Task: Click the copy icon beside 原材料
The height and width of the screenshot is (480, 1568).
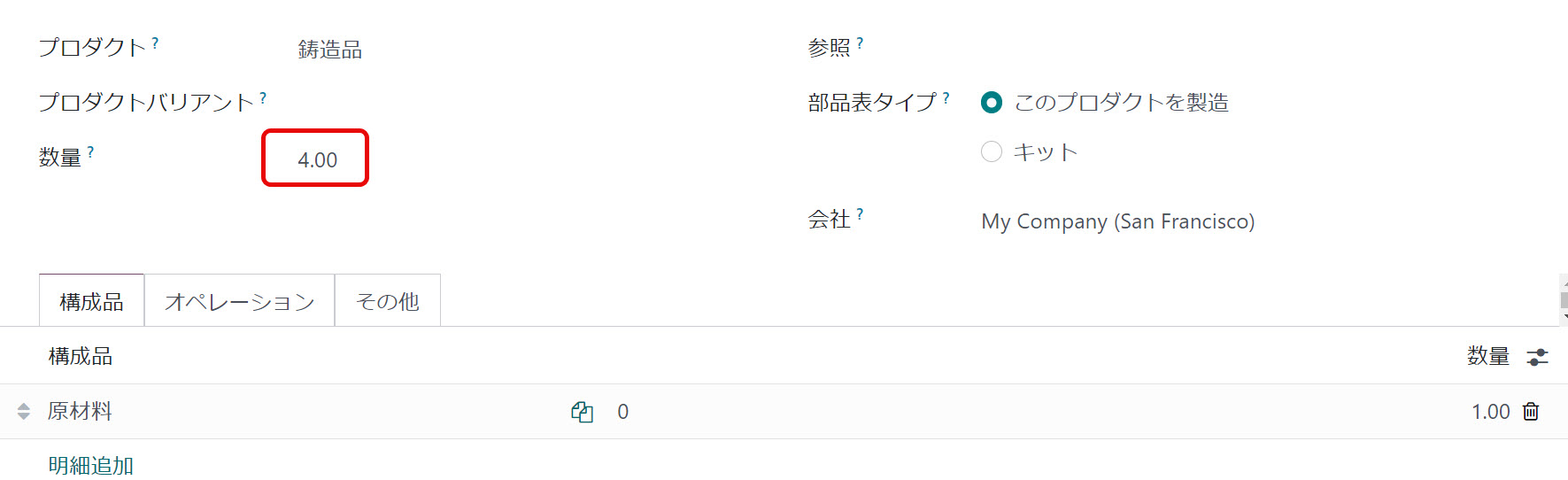Action: (x=582, y=412)
